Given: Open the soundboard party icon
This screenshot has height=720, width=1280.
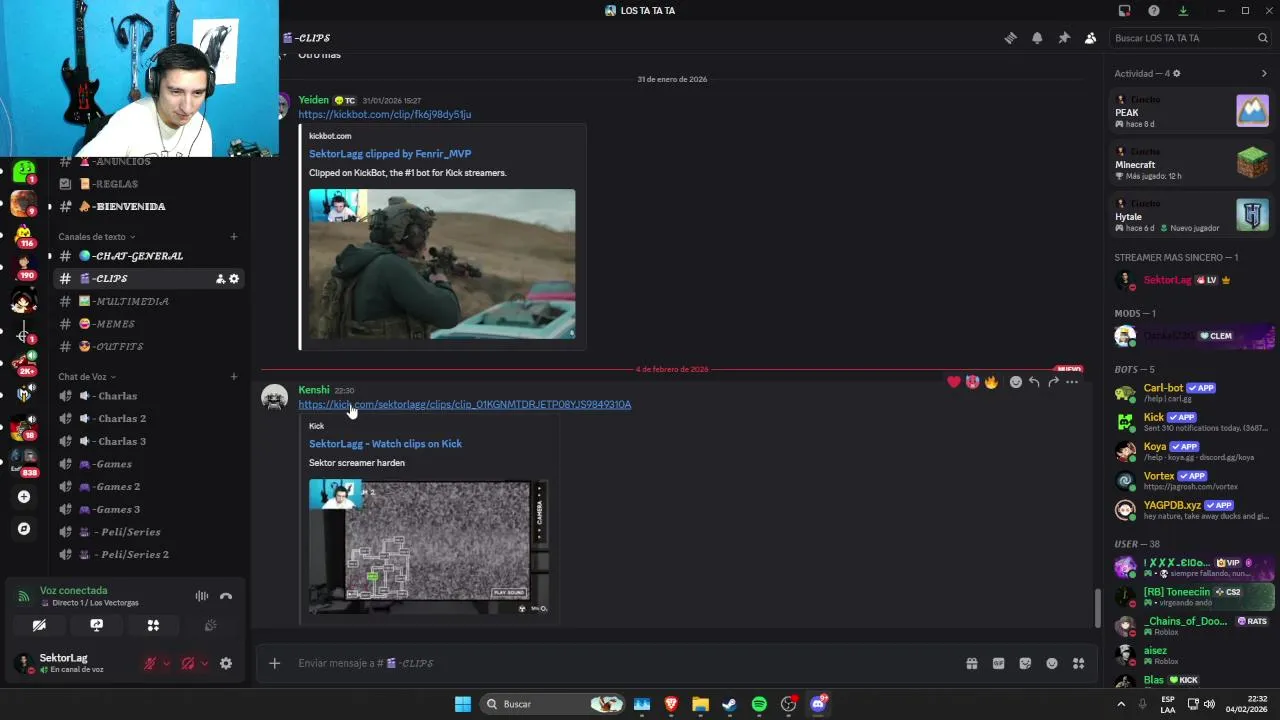Looking at the screenshot, I should pos(210,625).
